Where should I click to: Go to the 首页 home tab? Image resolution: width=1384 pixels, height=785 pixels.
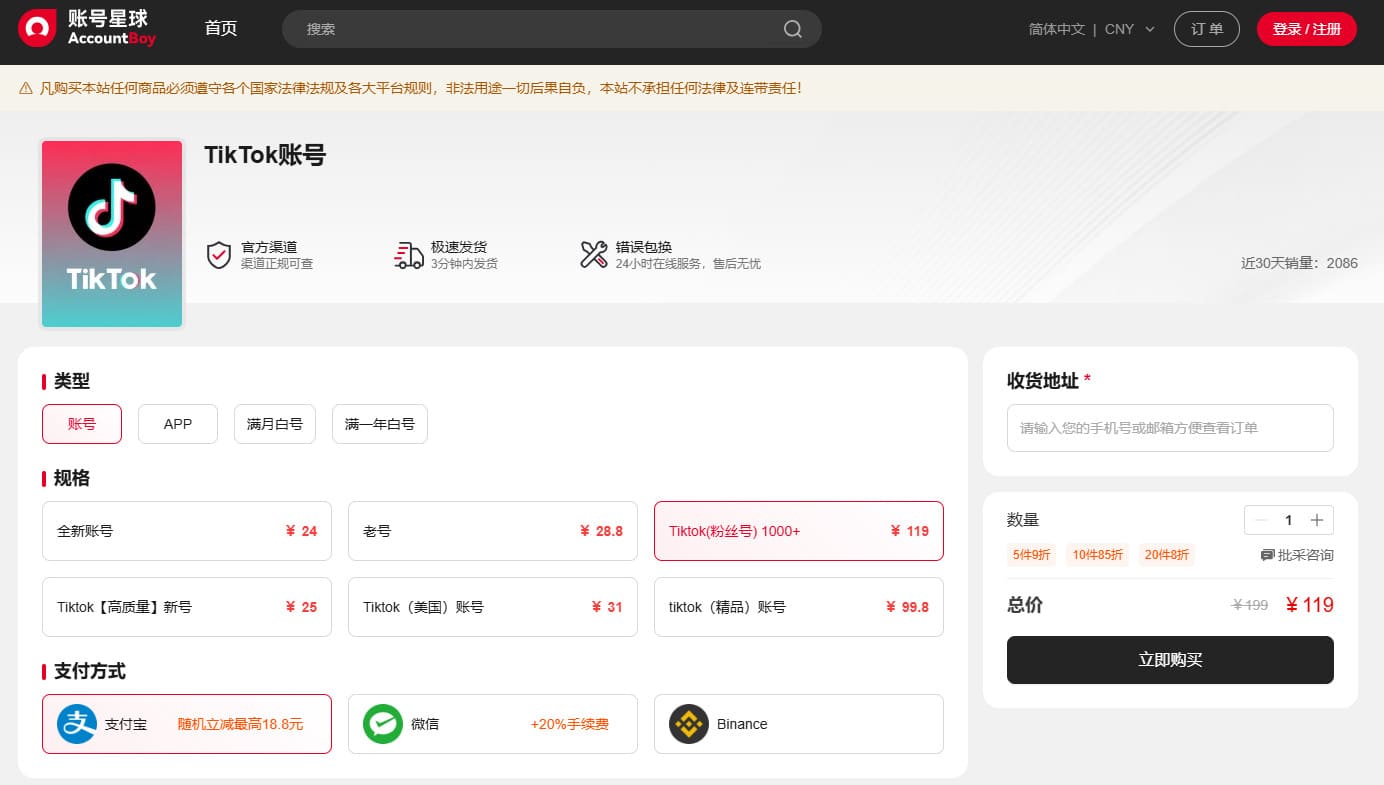coord(221,29)
